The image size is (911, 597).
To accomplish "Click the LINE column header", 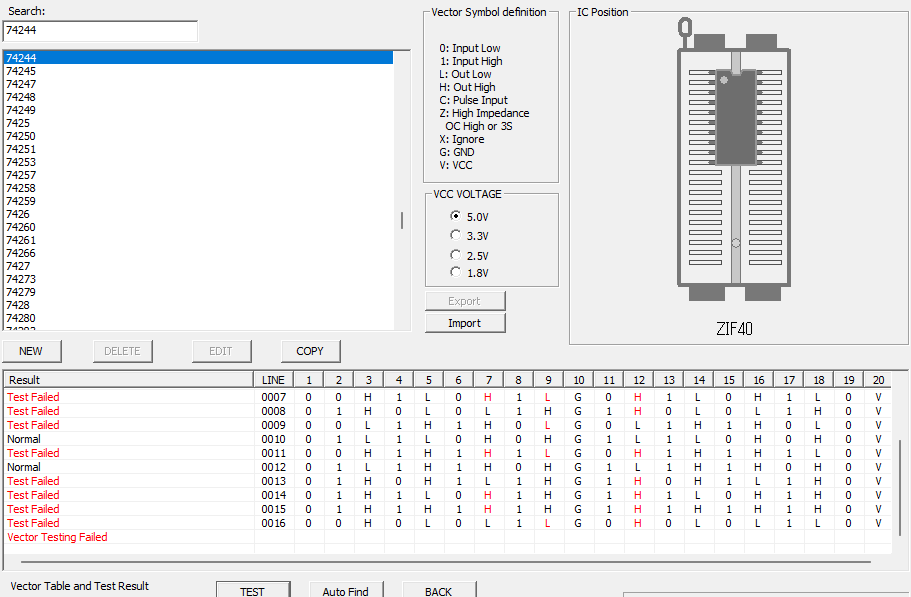I will (x=274, y=380).
